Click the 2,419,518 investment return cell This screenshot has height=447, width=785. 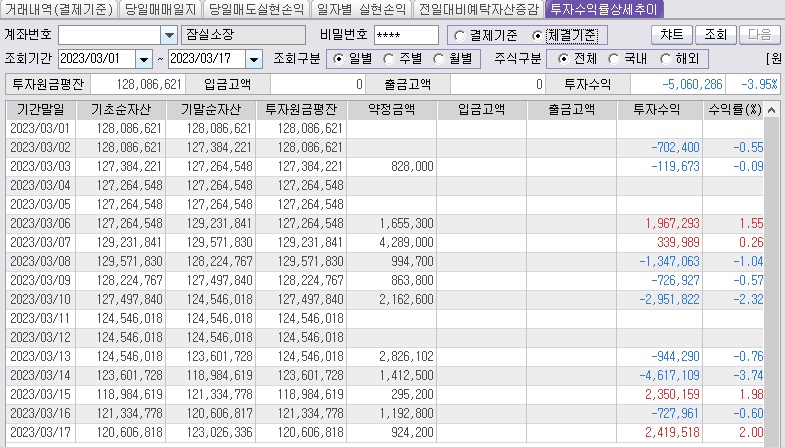(x=660, y=432)
